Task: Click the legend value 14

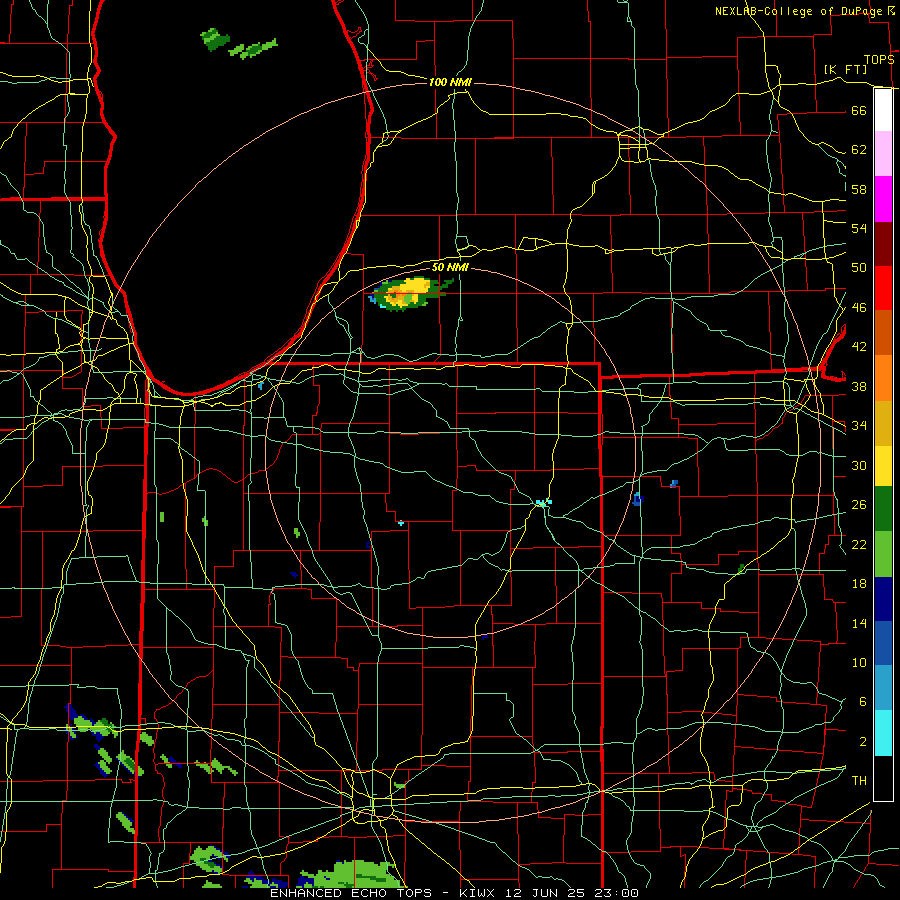Action: pos(859,623)
